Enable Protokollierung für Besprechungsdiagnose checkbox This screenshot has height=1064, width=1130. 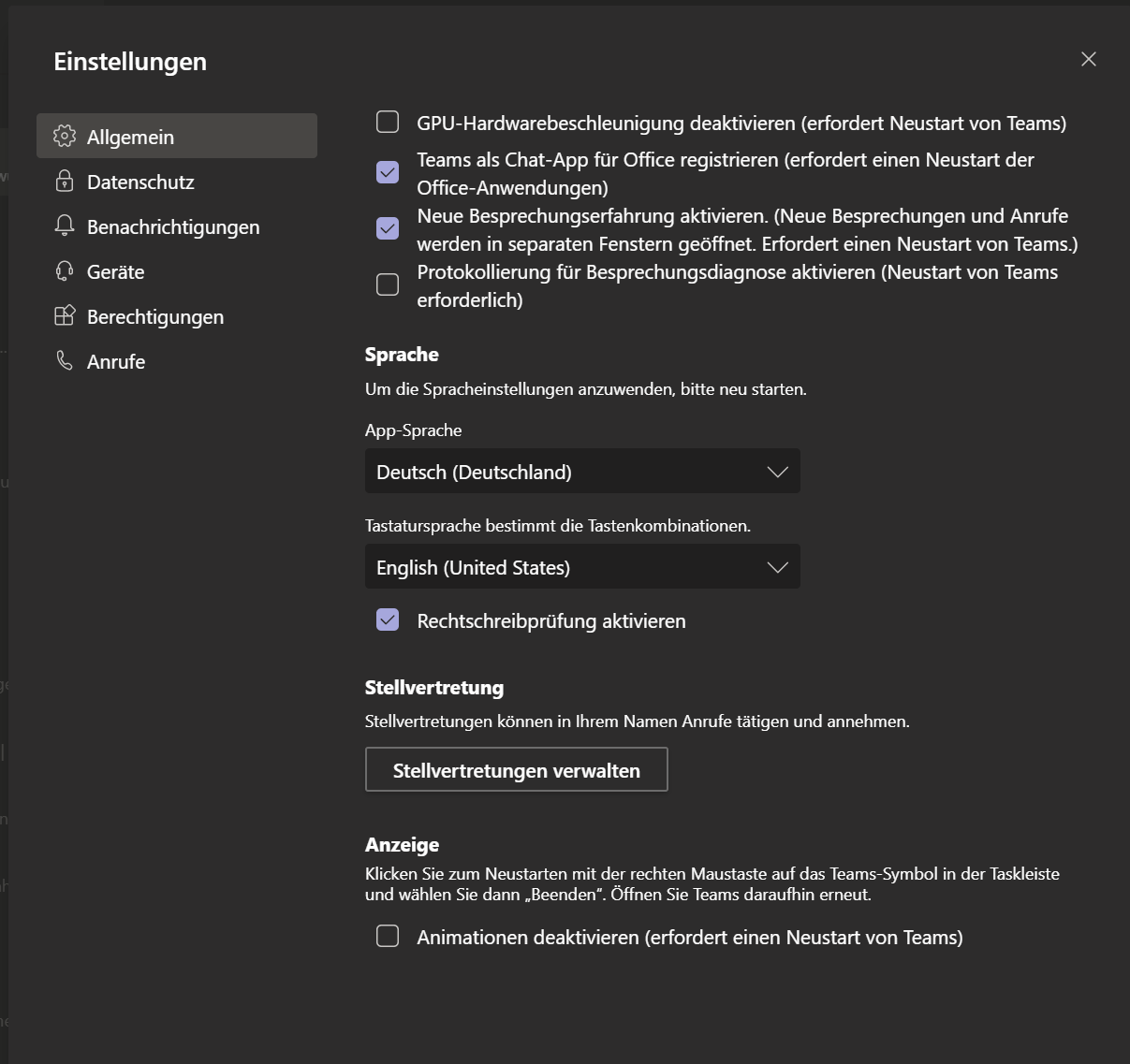[x=388, y=284]
